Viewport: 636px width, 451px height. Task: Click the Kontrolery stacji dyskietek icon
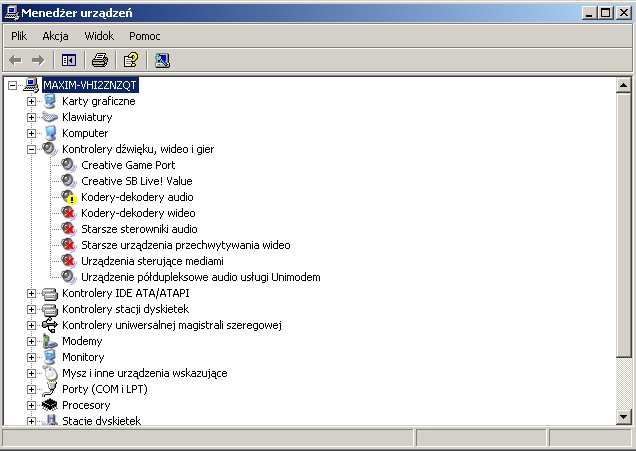pyautogui.click(x=49, y=309)
